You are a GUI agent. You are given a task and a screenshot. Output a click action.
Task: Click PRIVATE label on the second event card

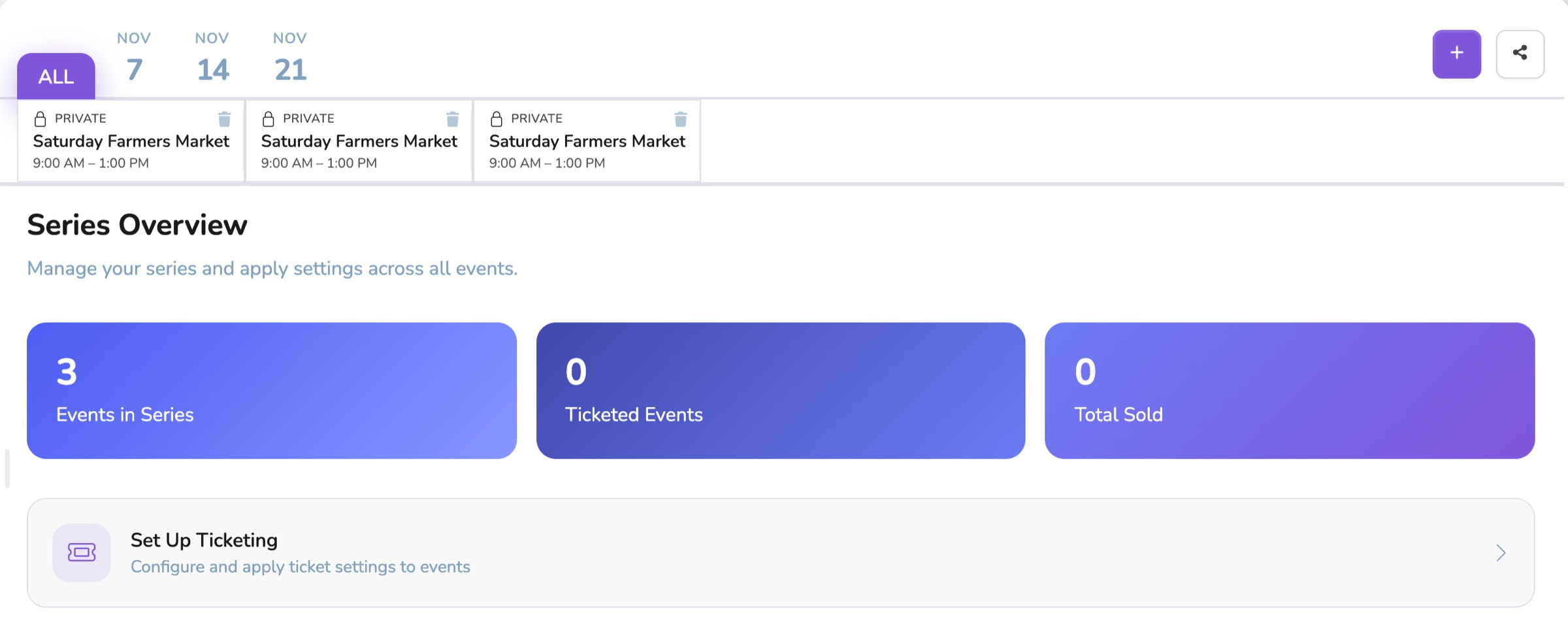308,118
